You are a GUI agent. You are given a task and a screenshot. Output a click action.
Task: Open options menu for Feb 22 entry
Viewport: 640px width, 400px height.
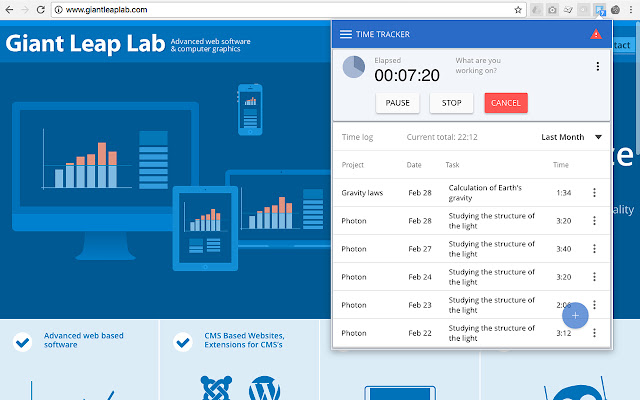point(594,333)
